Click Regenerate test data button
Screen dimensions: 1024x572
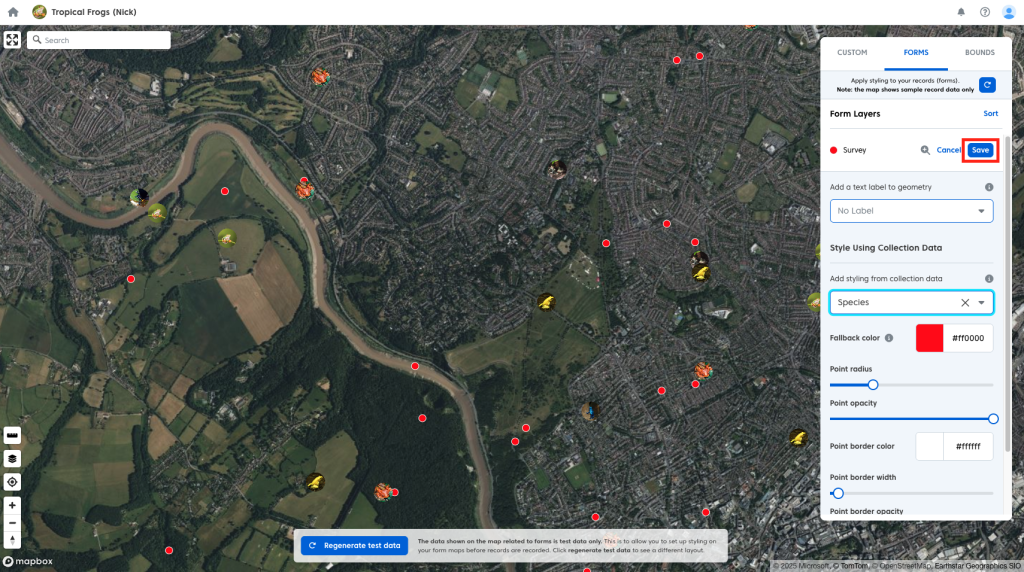(x=355, y=546)
